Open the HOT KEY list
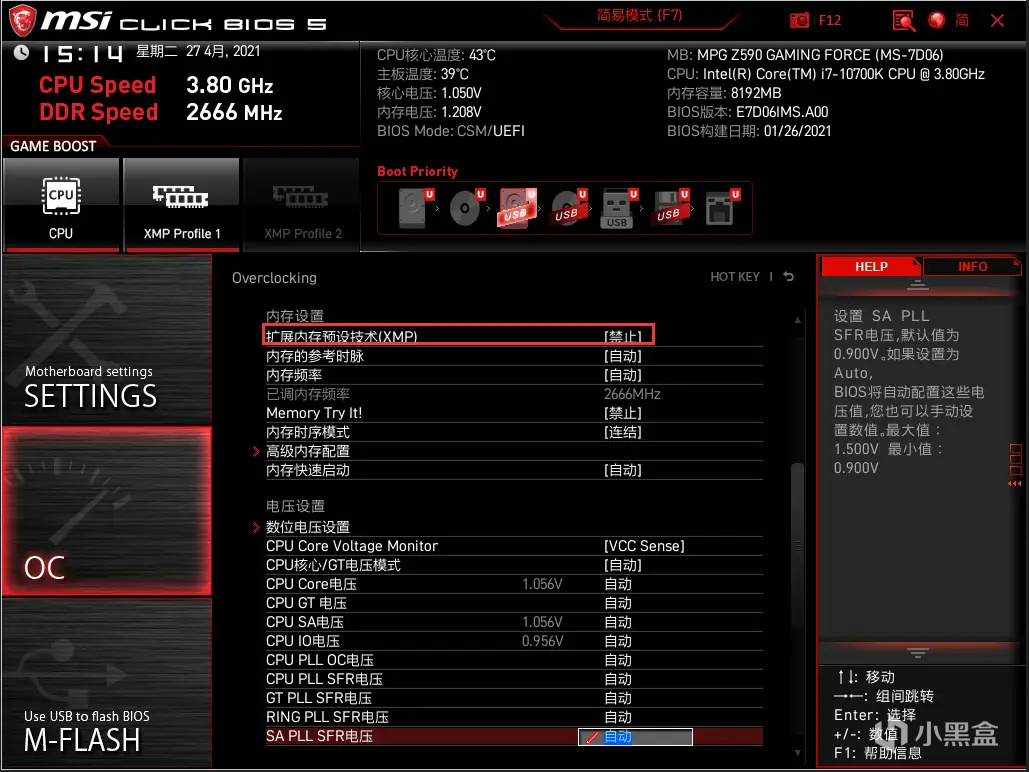The width and height of the screenshot is (1029, 772). (x=734, y=277)
